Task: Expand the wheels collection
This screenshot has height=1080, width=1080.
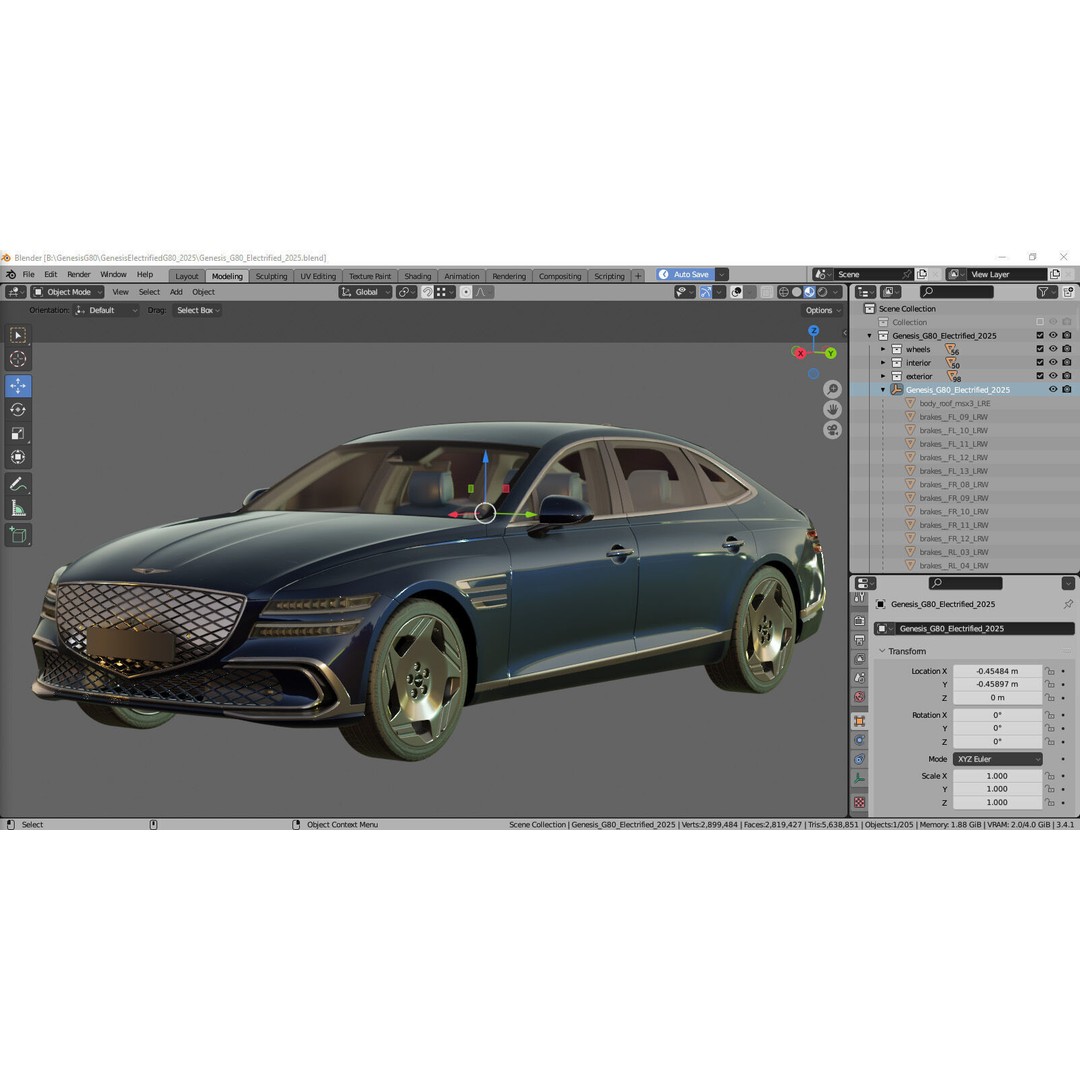Action: click(883, 349)
